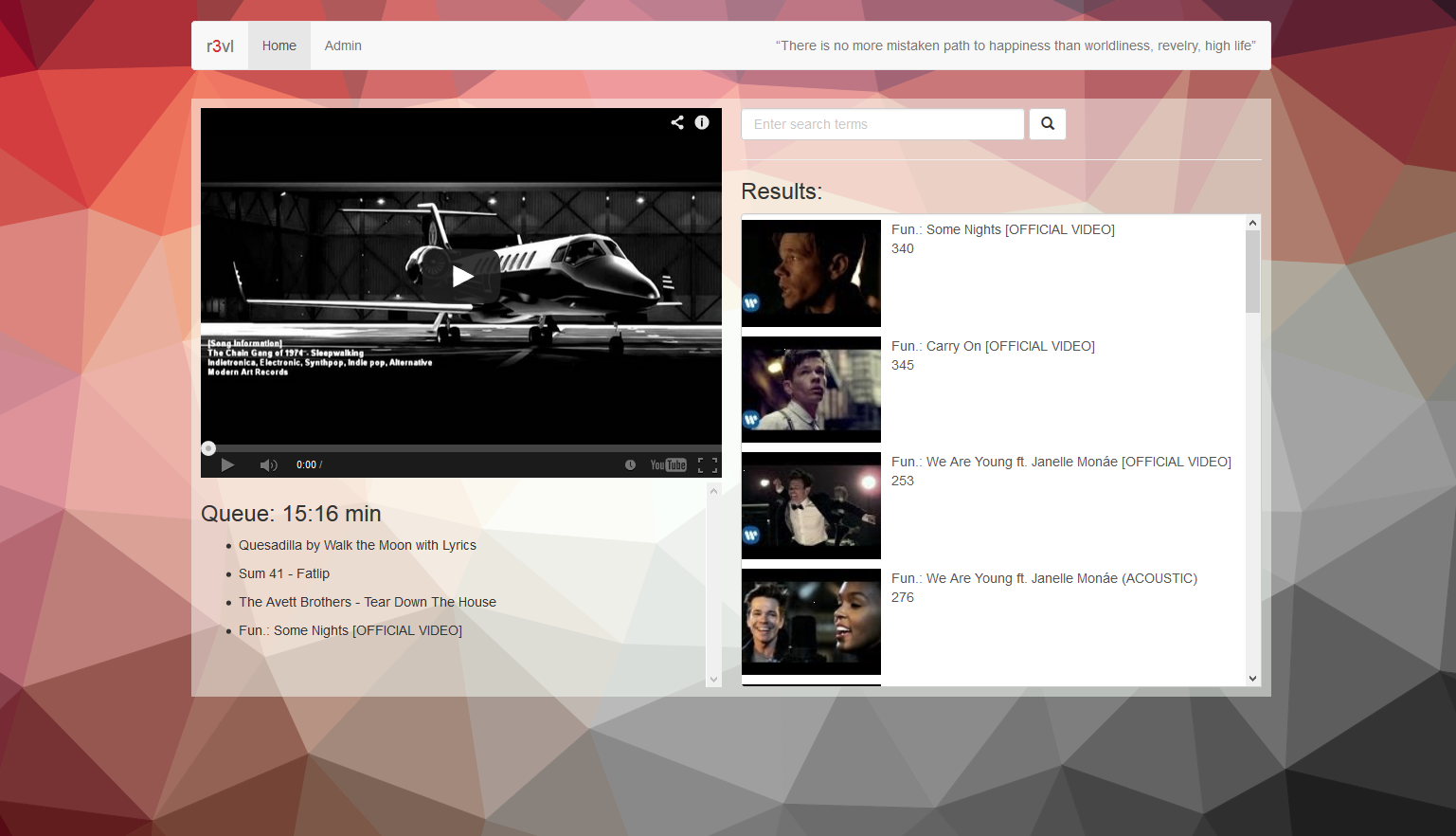Mute the video with speaker icon
1456x836 pixels.
click(x=269, y=465)
